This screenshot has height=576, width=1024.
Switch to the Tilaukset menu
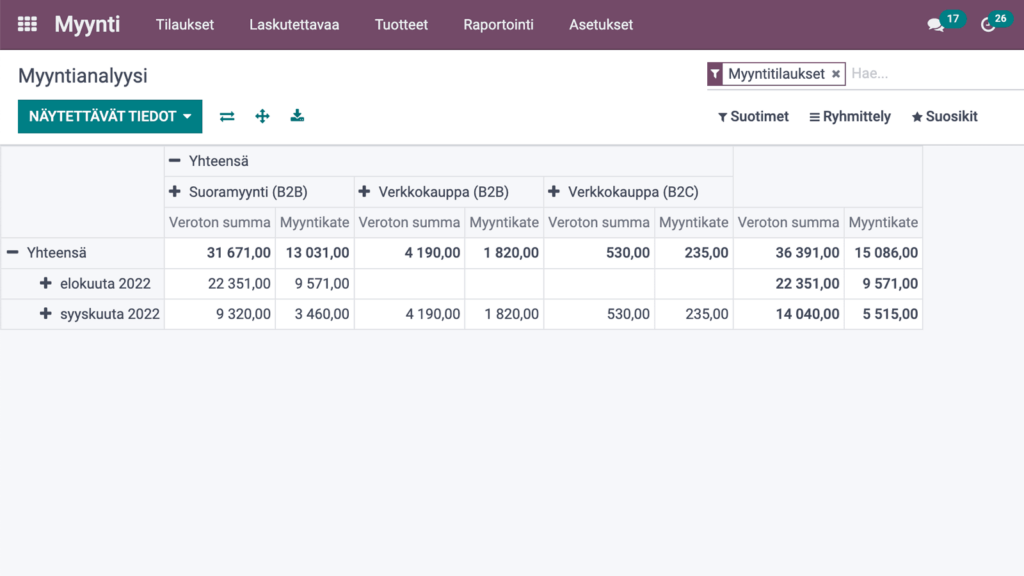(184, 24)
